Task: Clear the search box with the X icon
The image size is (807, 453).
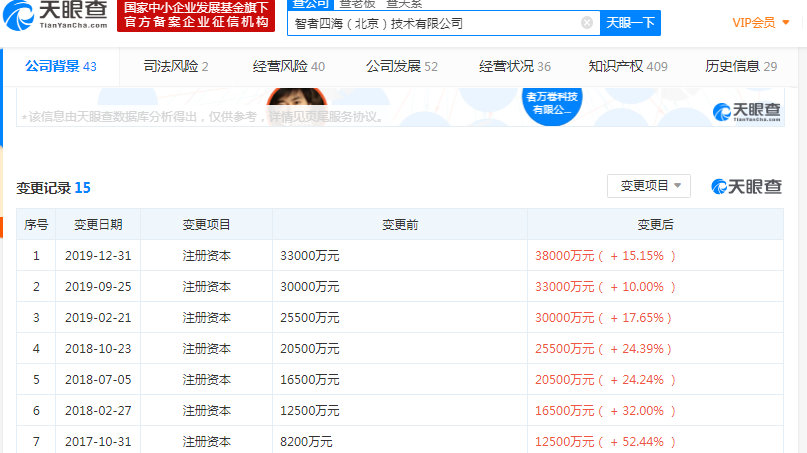Action: click(587, 23)
